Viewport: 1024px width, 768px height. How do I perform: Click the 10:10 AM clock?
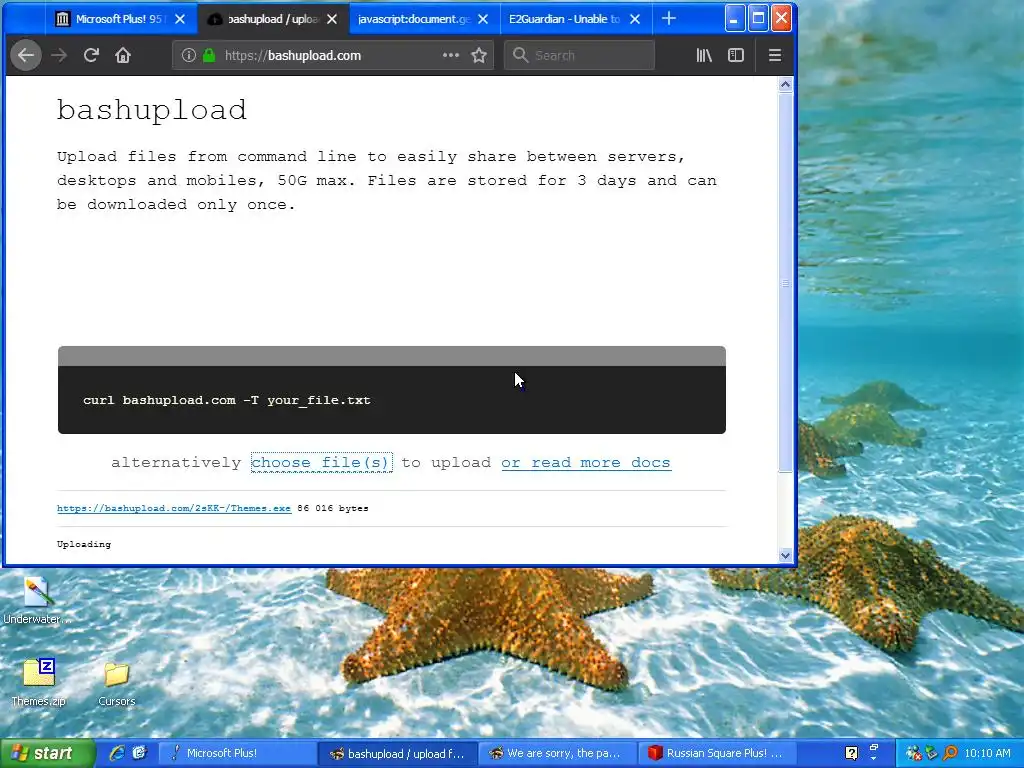[x=987, y=753]
